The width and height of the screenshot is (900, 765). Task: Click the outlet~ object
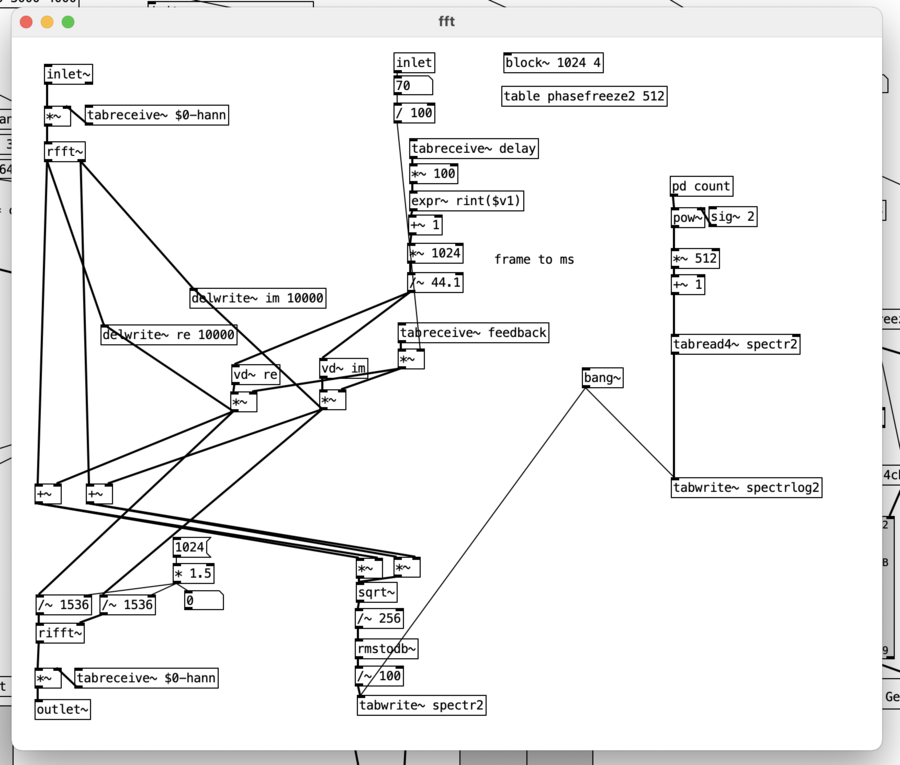coord(63,709)
